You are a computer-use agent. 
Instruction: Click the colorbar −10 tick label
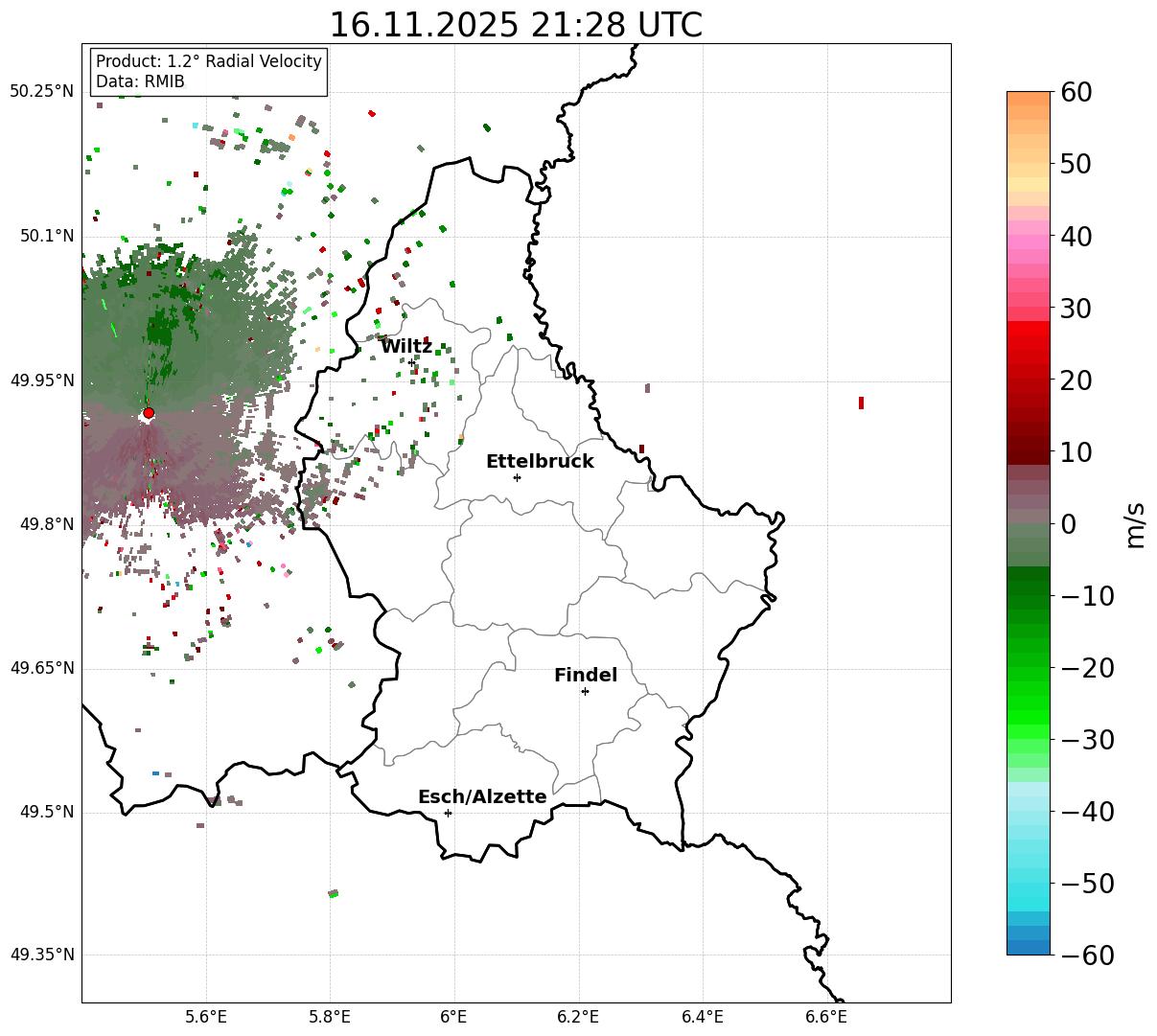[x=1087, y=595]
